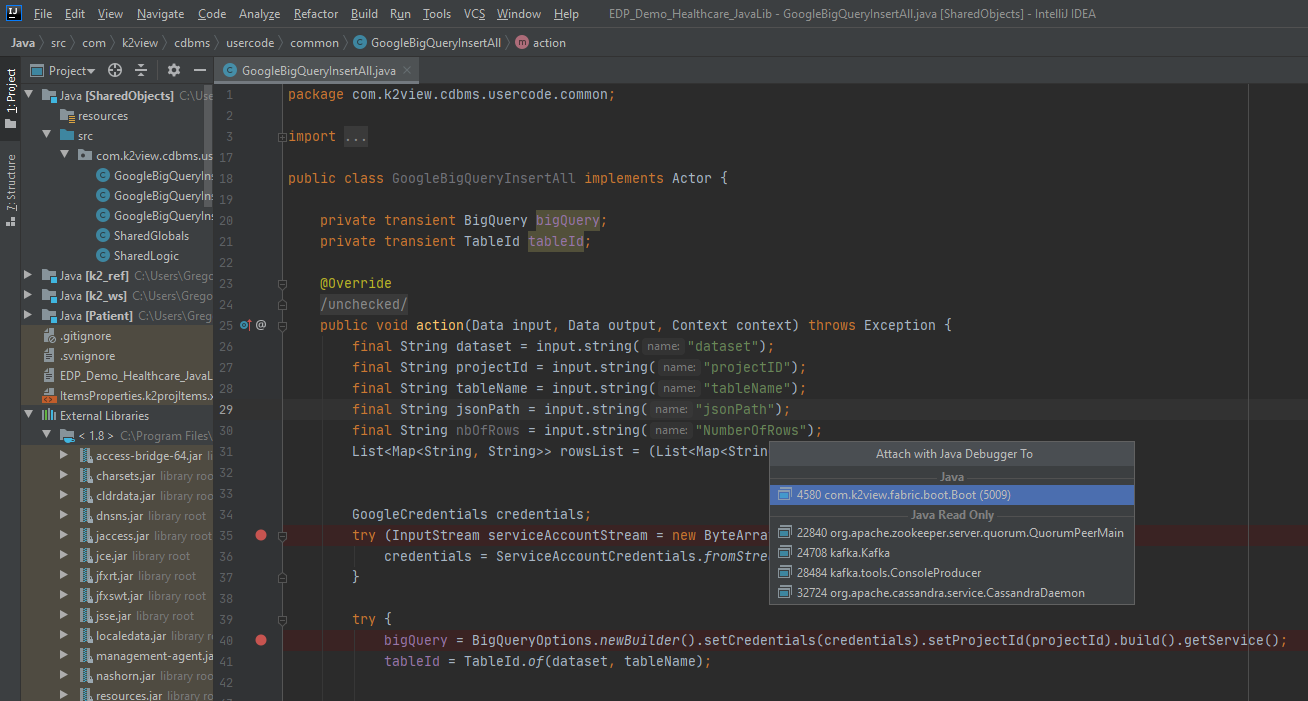Remove the breakpoint on line 35
This screenshot has height=701, width=1308.
[x=261, y=536]
